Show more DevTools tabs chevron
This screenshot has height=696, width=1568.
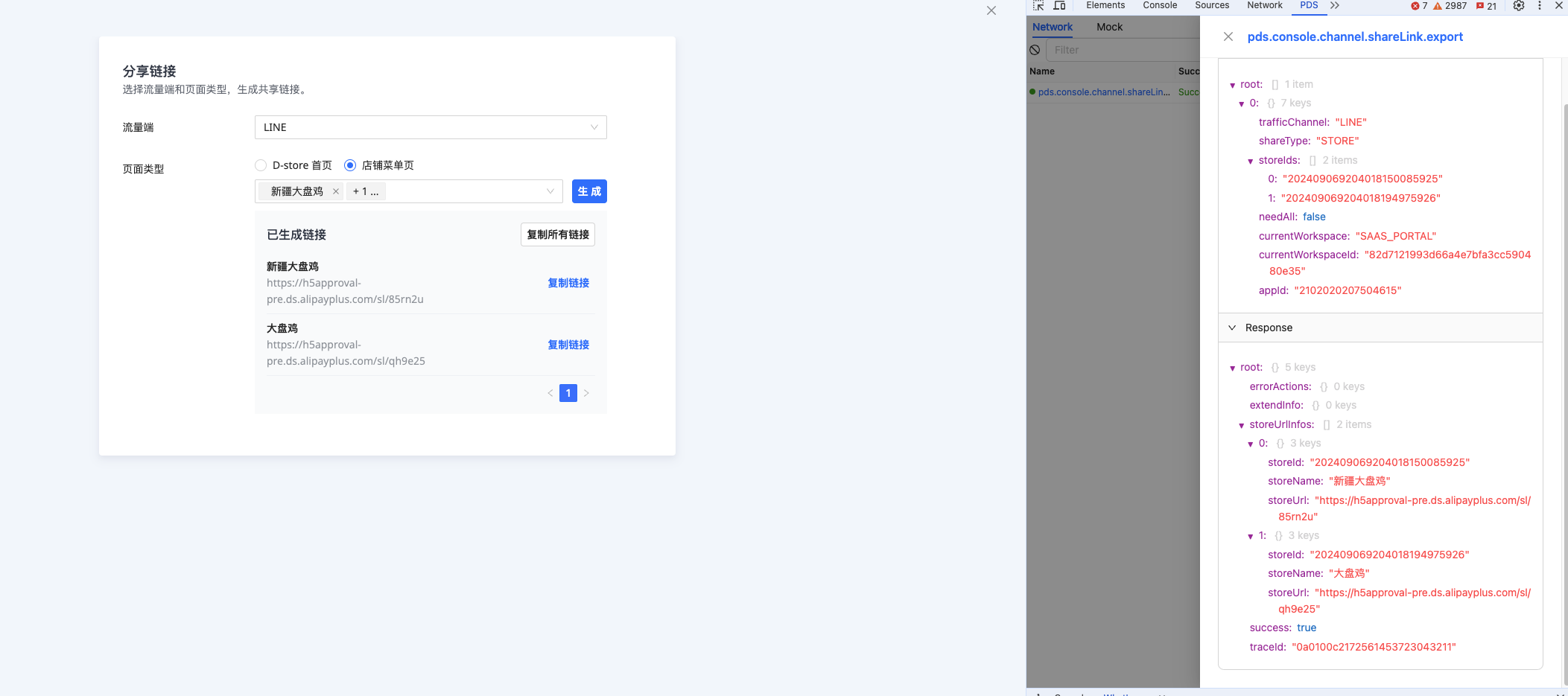(1335, 5)
